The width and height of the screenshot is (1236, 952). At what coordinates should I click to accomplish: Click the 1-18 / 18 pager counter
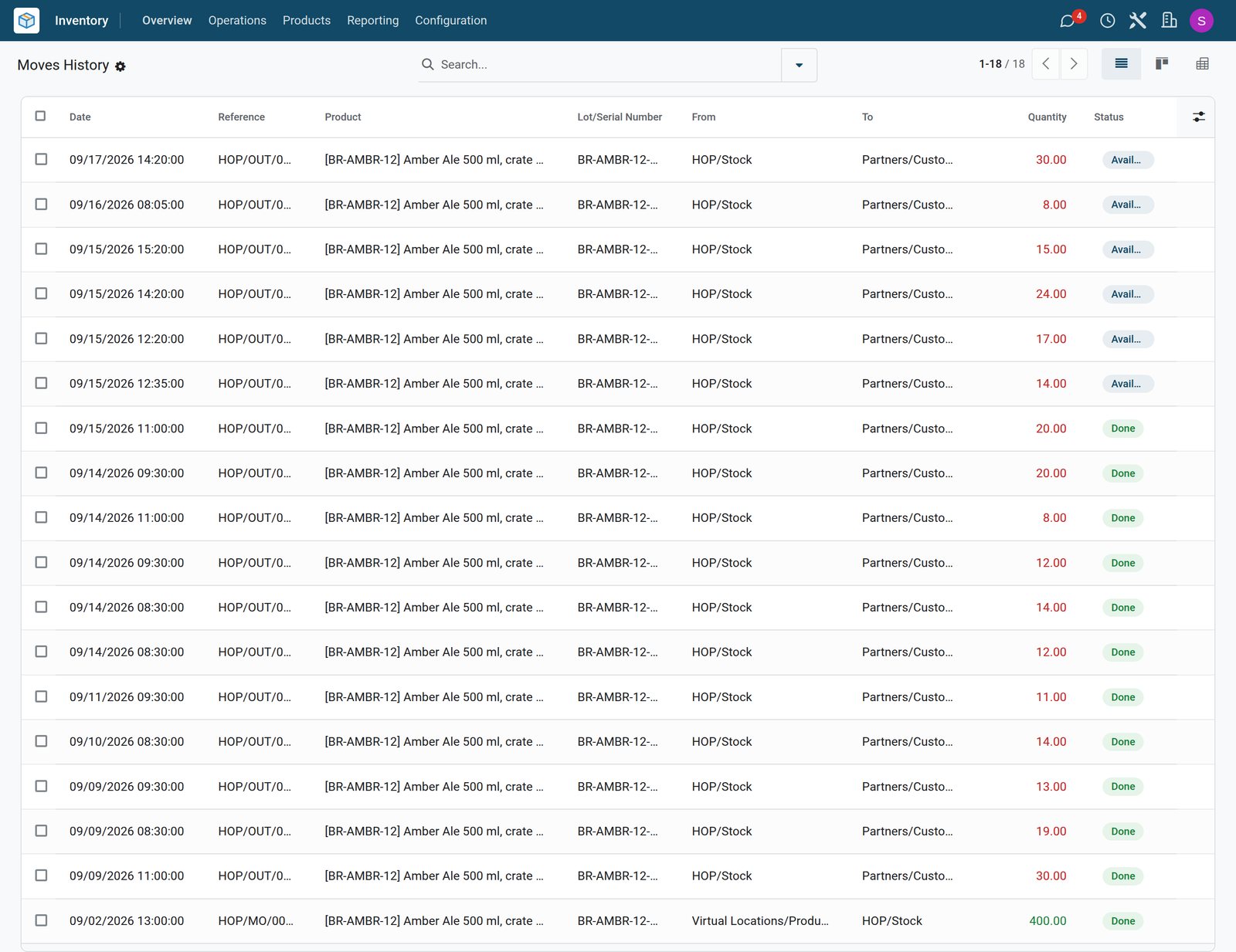coord(1001,64)
